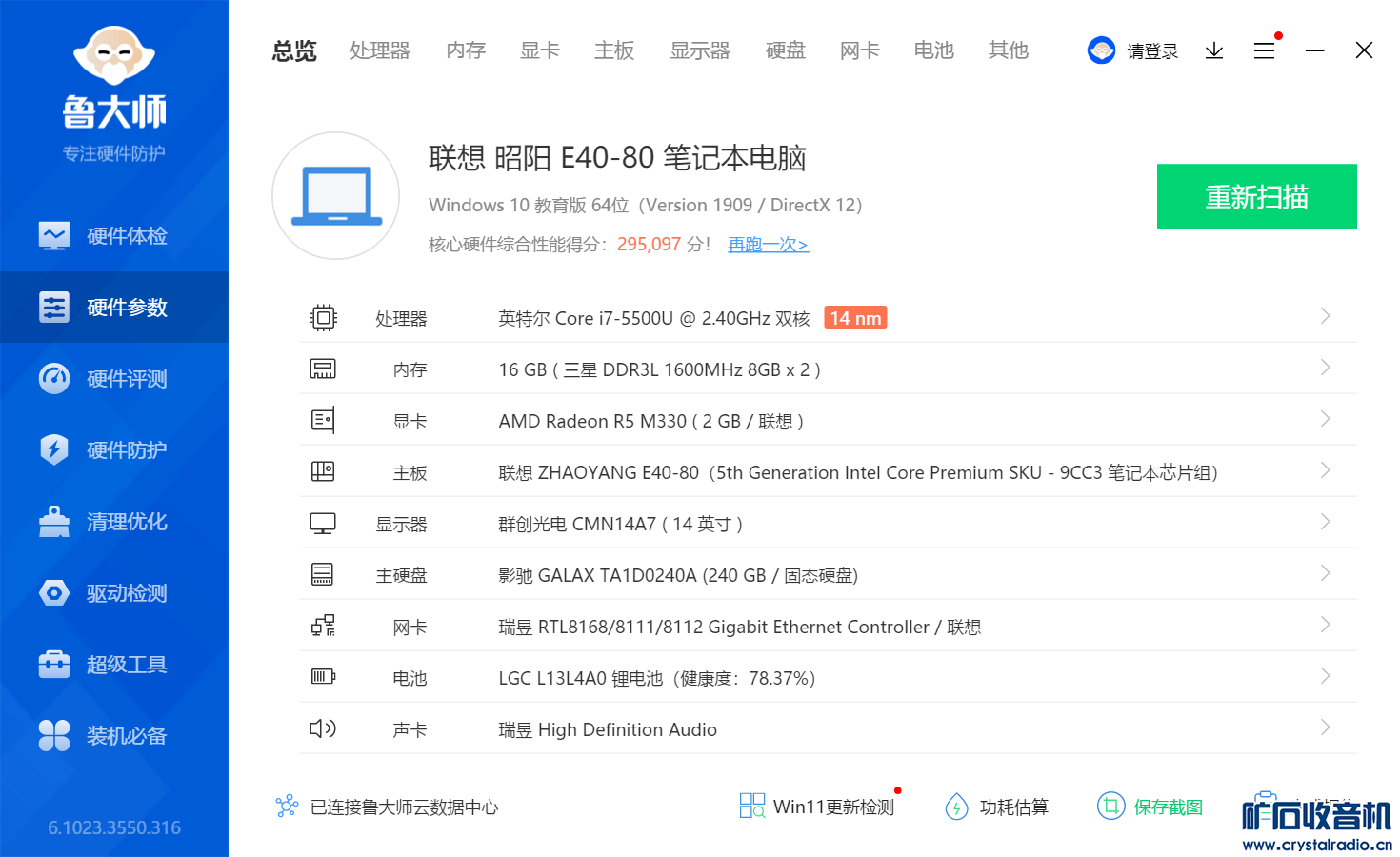This screenshot has height=857, width=1400.
Task: Click 请登录 to sign in
Action: [1151, 51]
